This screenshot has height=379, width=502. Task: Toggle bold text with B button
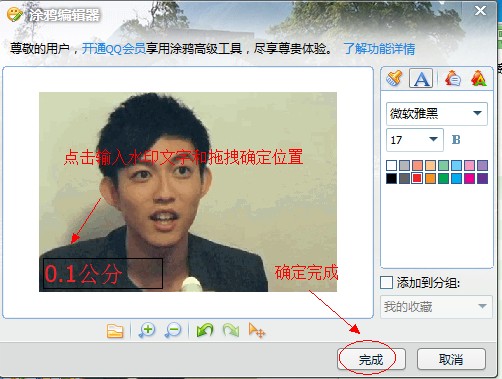[x=456, y=140]
